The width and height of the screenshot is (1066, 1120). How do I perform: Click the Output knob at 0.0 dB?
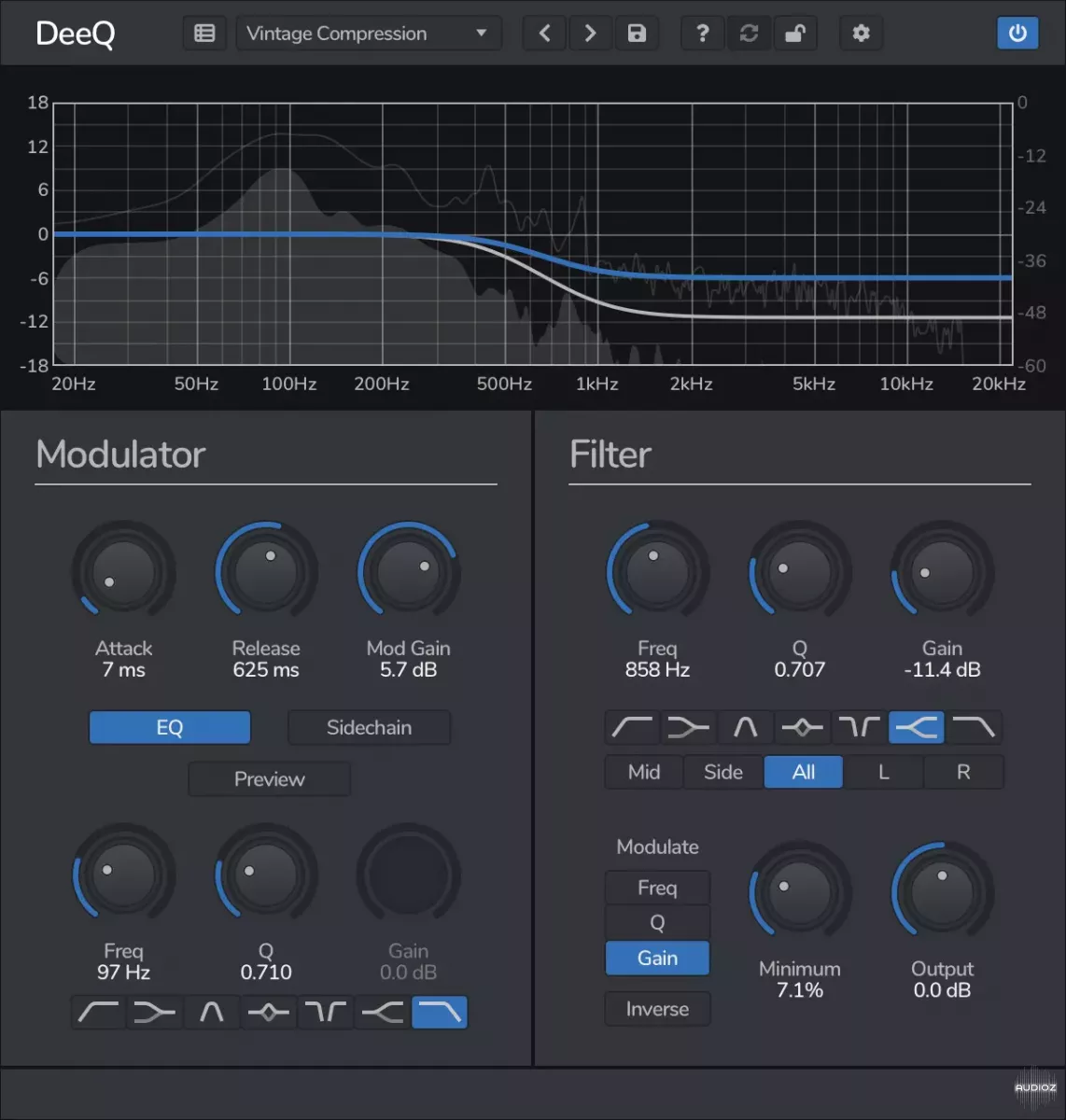(x=942, y=892)
